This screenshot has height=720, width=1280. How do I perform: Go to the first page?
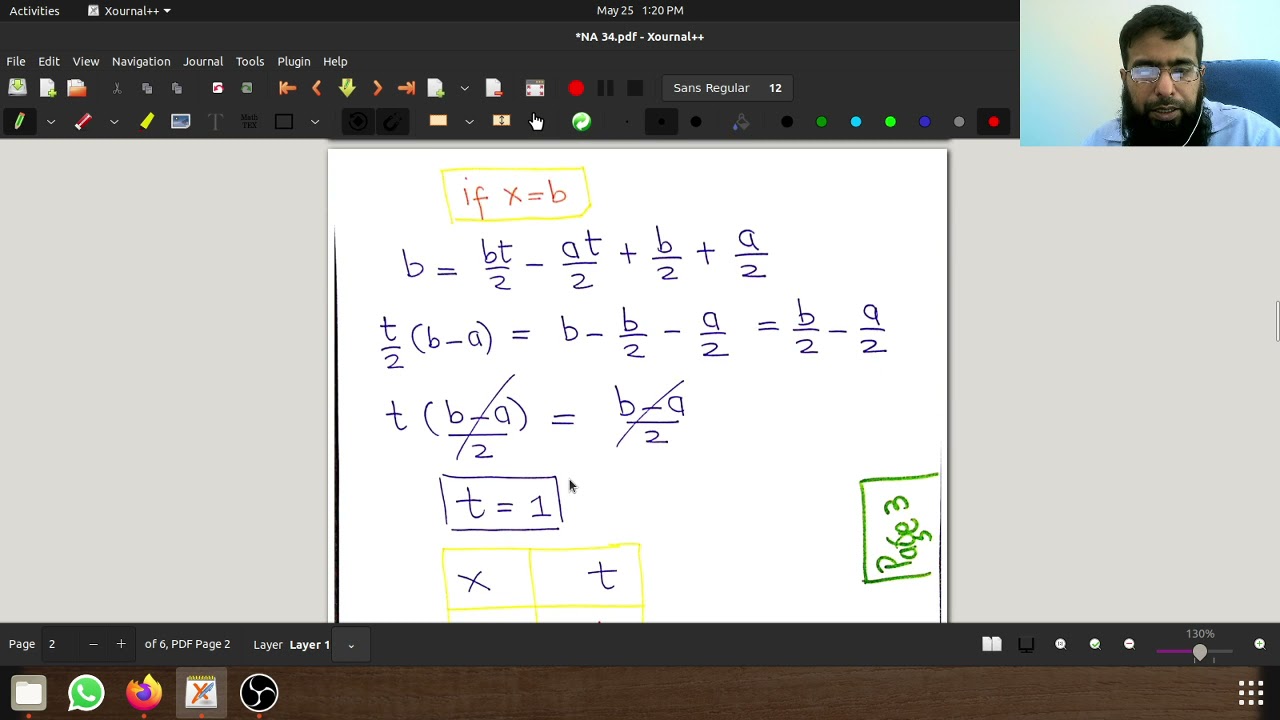[287, 88]
